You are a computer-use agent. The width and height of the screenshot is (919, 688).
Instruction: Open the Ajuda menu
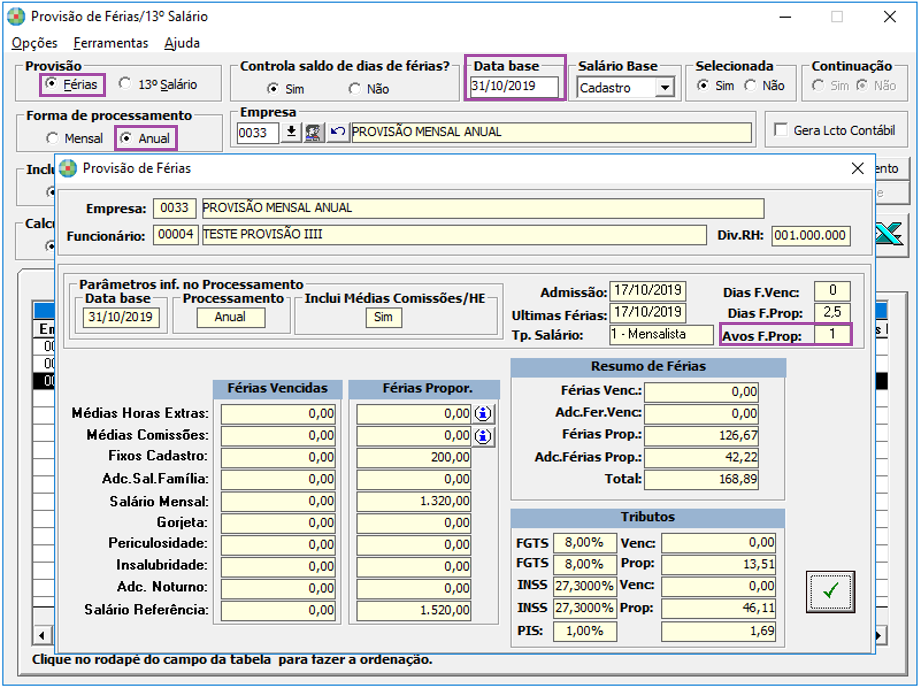182,43
